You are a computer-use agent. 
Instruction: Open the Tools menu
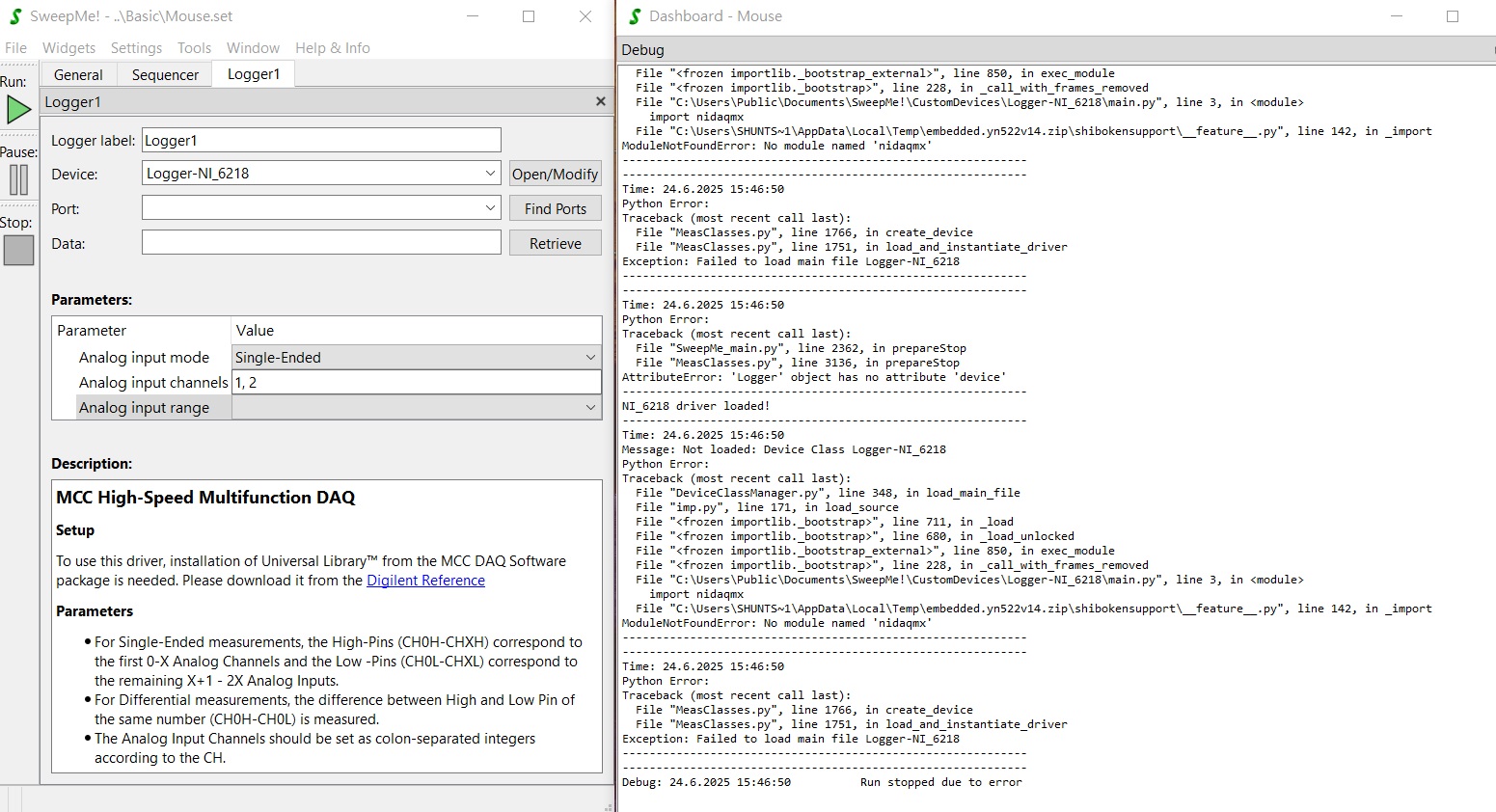pyautogui.click(x=194, y=48)
